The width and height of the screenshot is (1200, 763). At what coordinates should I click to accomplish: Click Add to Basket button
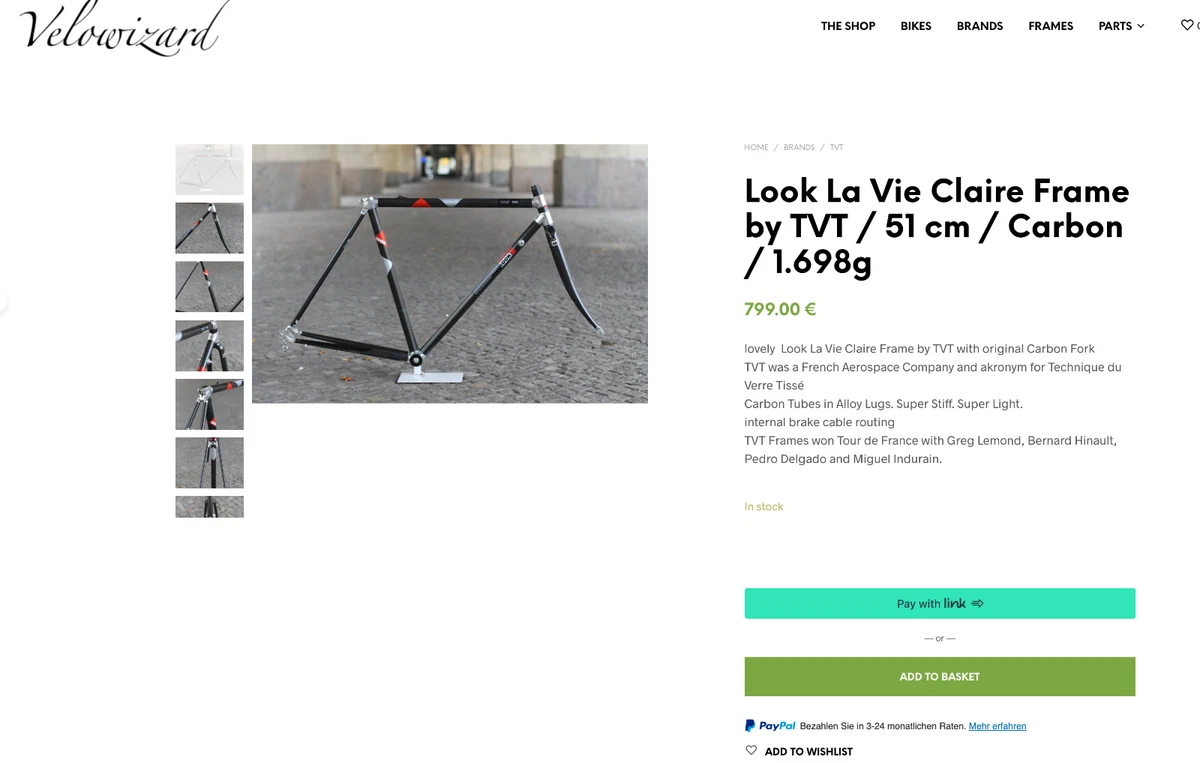point(940,676)
